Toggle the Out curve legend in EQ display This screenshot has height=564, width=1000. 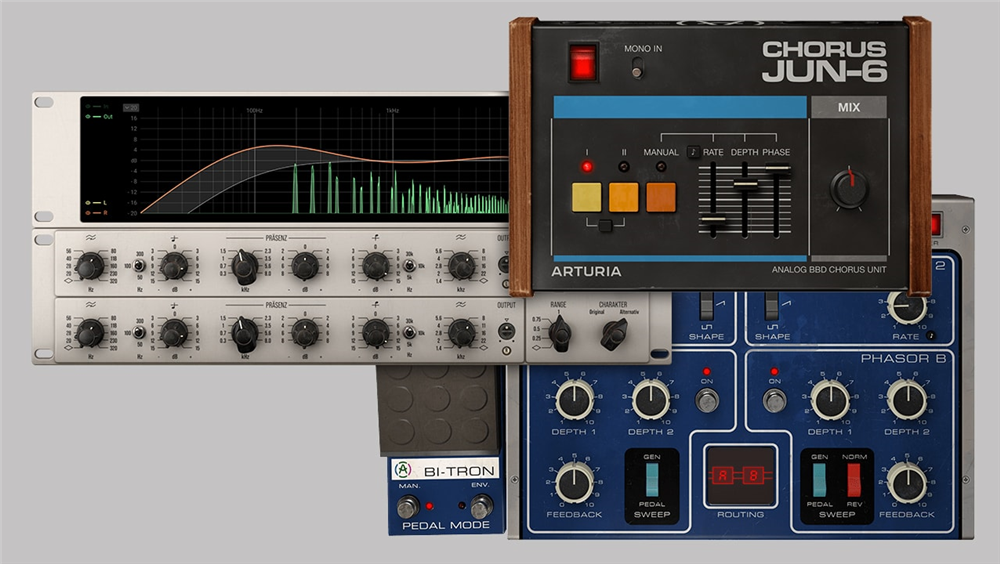(x=99, y=117)
